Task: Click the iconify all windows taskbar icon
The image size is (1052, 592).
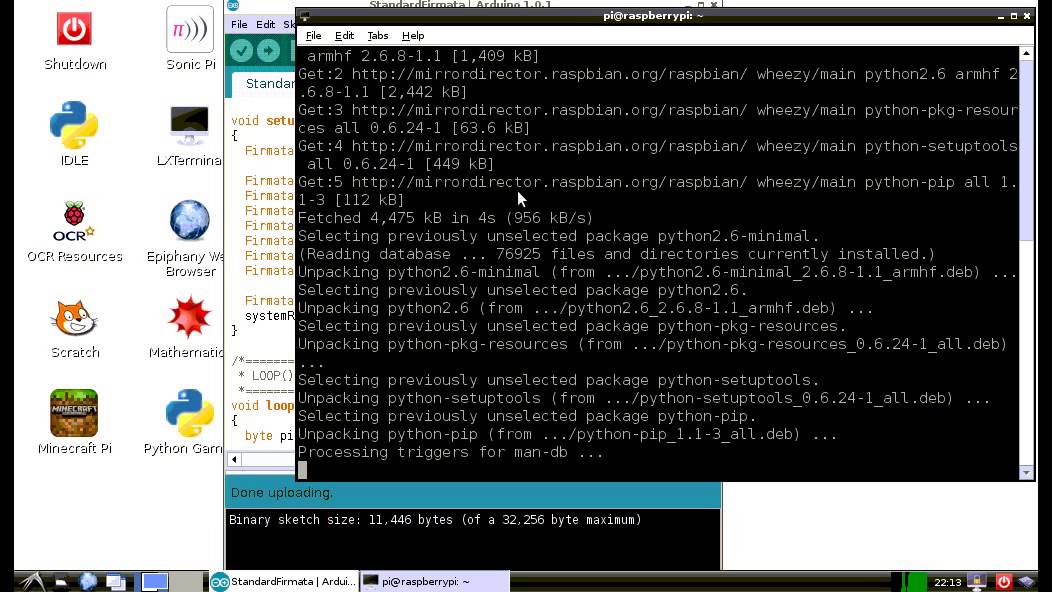Action: click(115, 582)
